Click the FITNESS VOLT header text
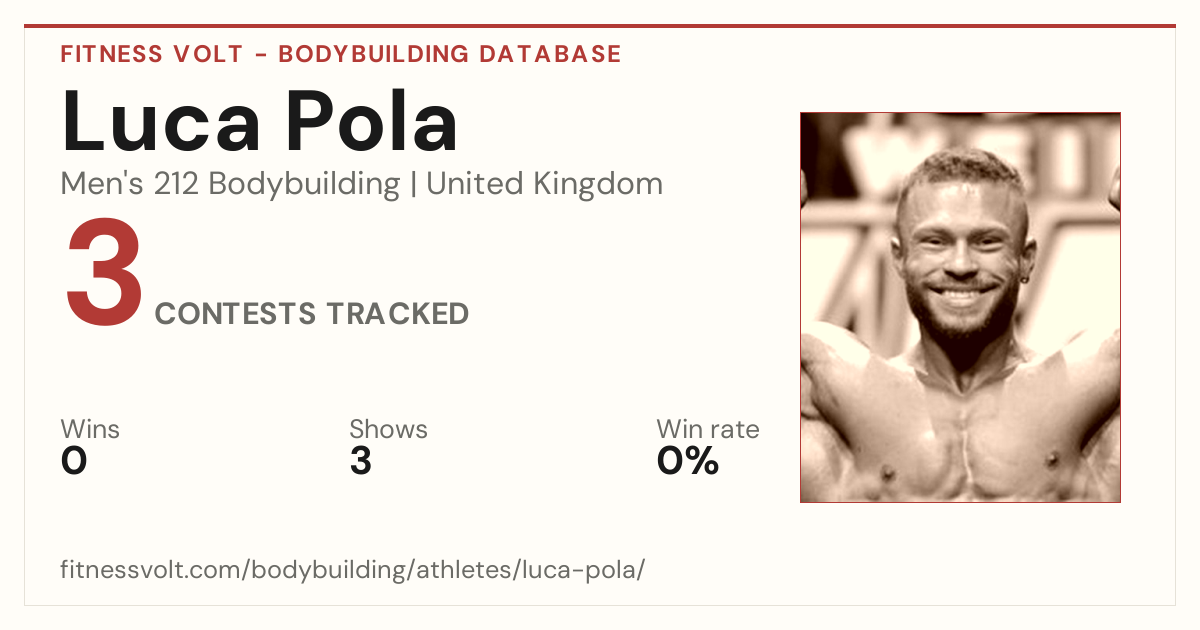 coord(152,54)
